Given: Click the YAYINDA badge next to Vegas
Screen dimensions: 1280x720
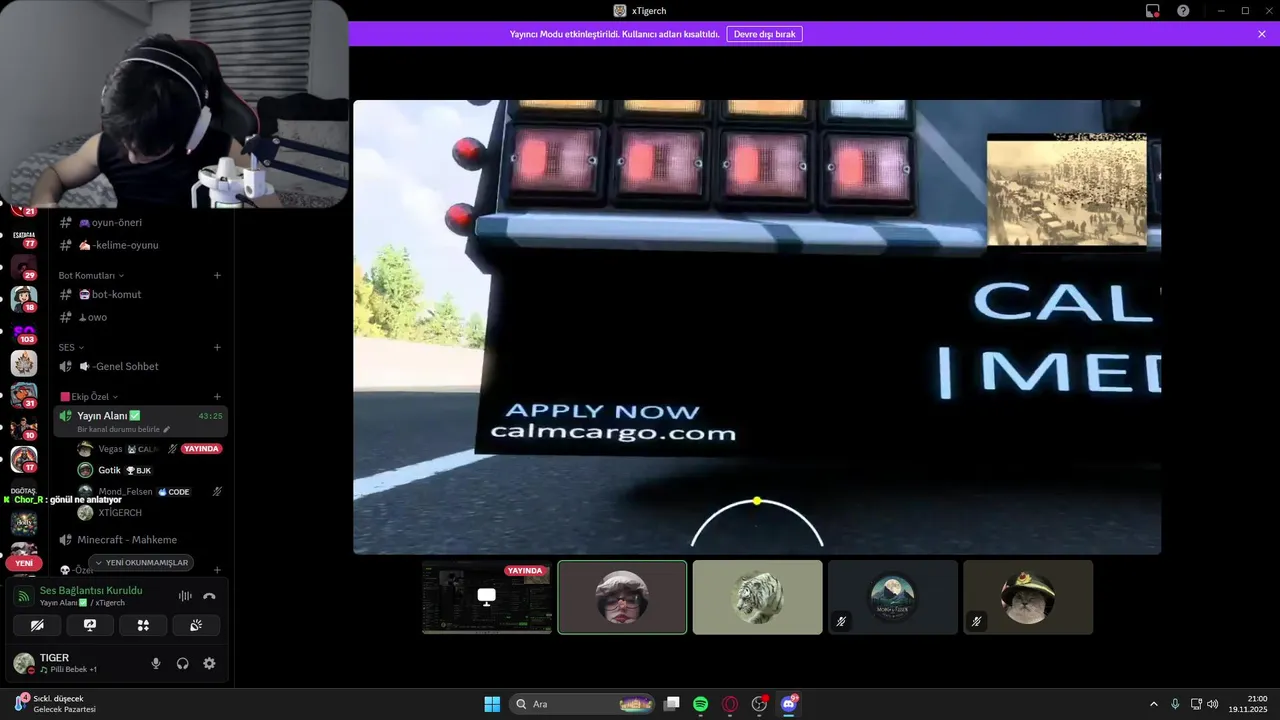Looking at the screenshot, I should [x=201, y=449].
